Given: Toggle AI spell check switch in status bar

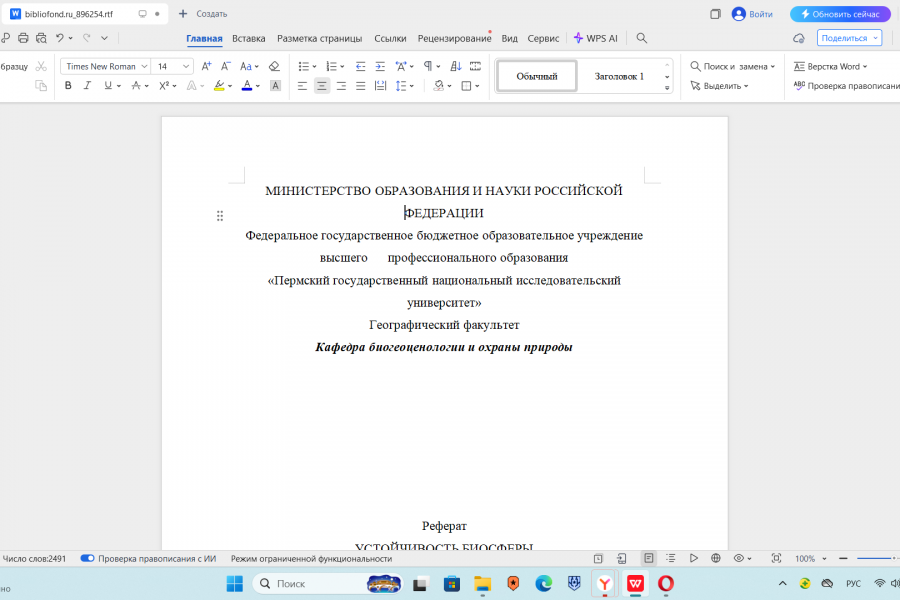Looking at the screenshot, I should [87, 558].
